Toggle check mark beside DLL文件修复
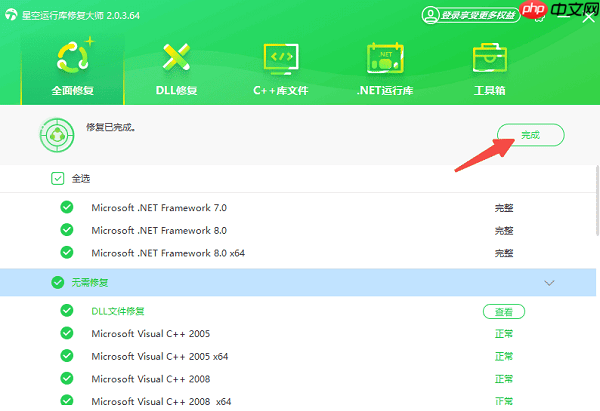600x411 pixels. 67,310
